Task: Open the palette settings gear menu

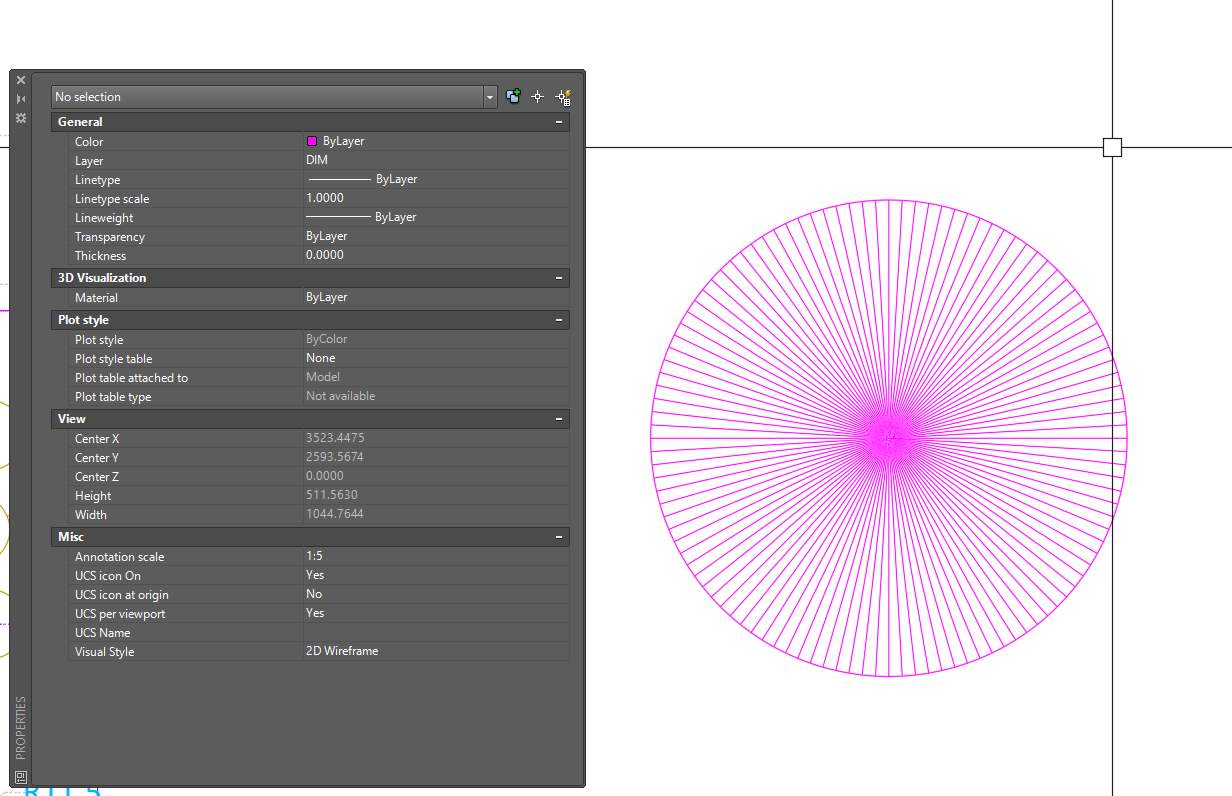Action: tap(20, 118)
